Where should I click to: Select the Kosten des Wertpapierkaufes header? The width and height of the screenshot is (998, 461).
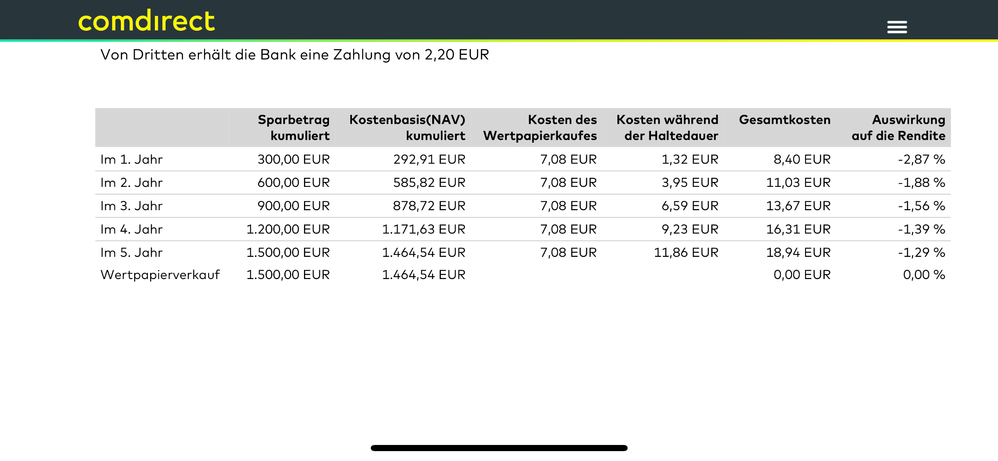(x=540, y=127)
